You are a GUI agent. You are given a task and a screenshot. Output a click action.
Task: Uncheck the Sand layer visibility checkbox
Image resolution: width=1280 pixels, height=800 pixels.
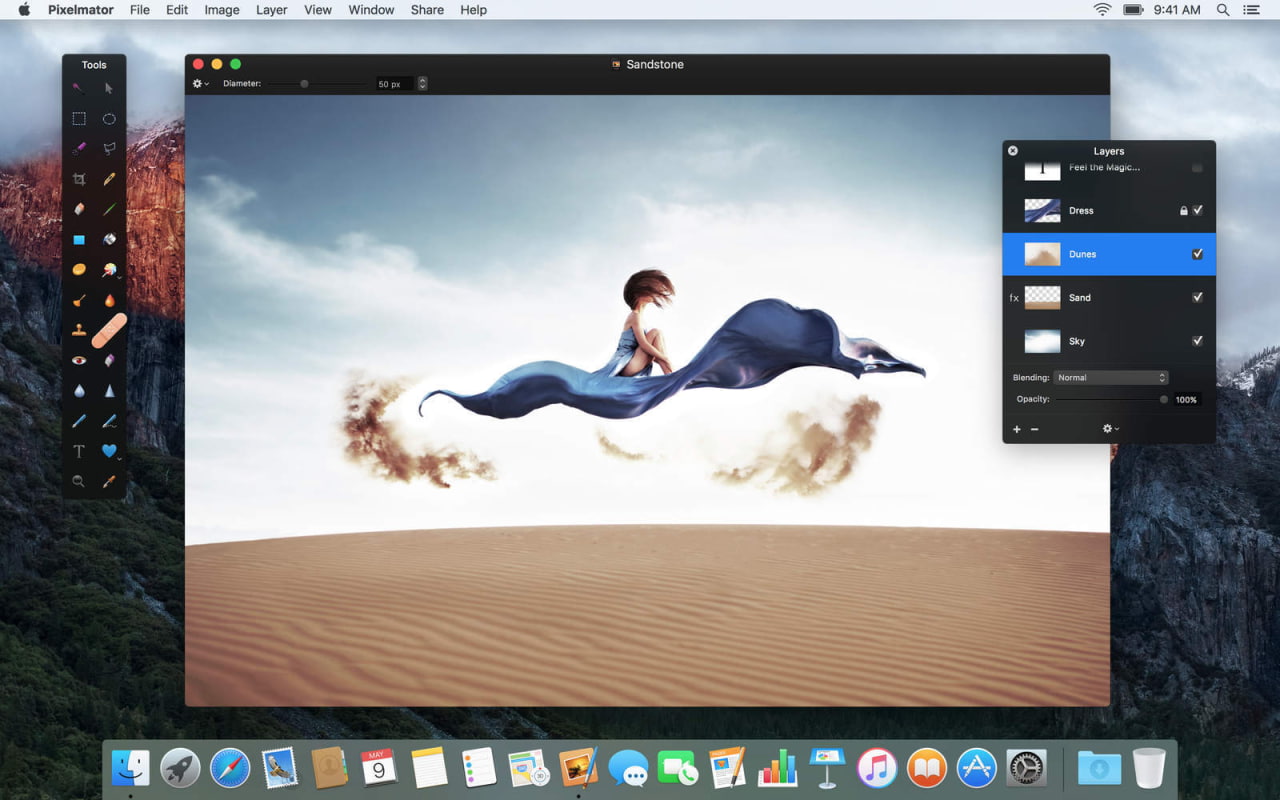tap(1197, 297)
